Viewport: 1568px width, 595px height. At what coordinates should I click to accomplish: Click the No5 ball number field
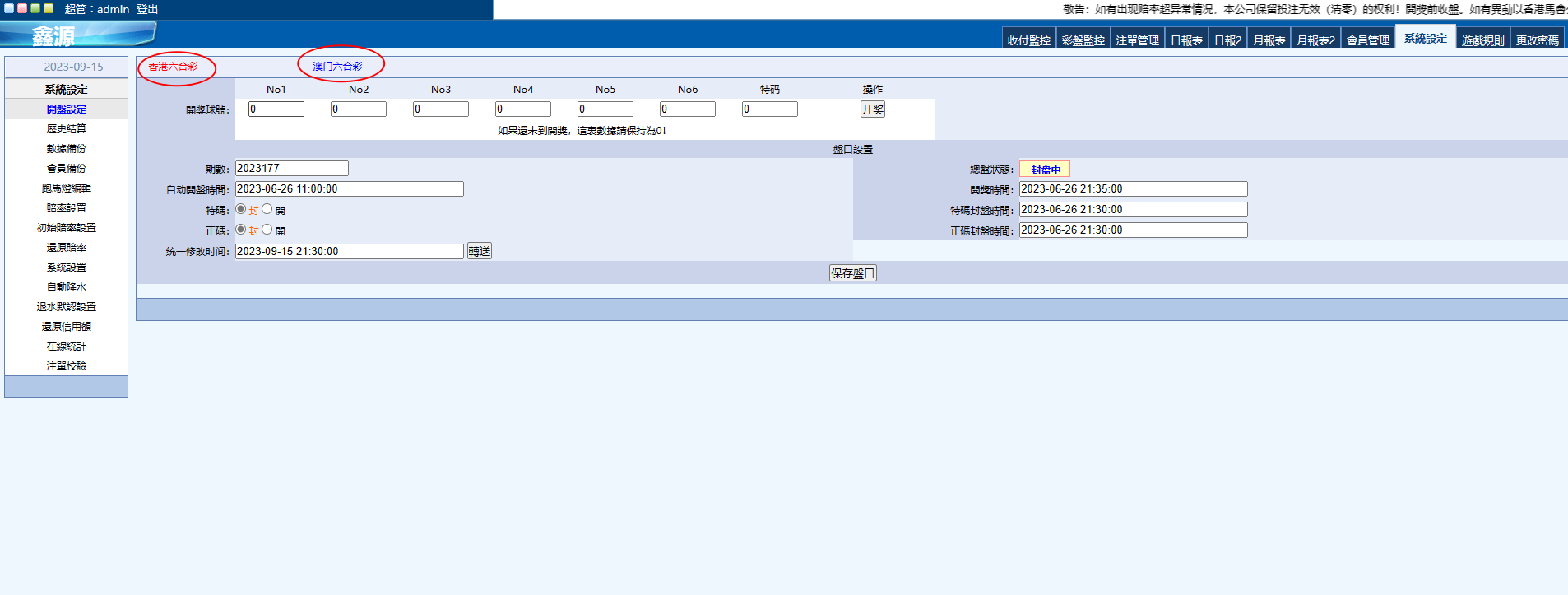pos(605,109)
